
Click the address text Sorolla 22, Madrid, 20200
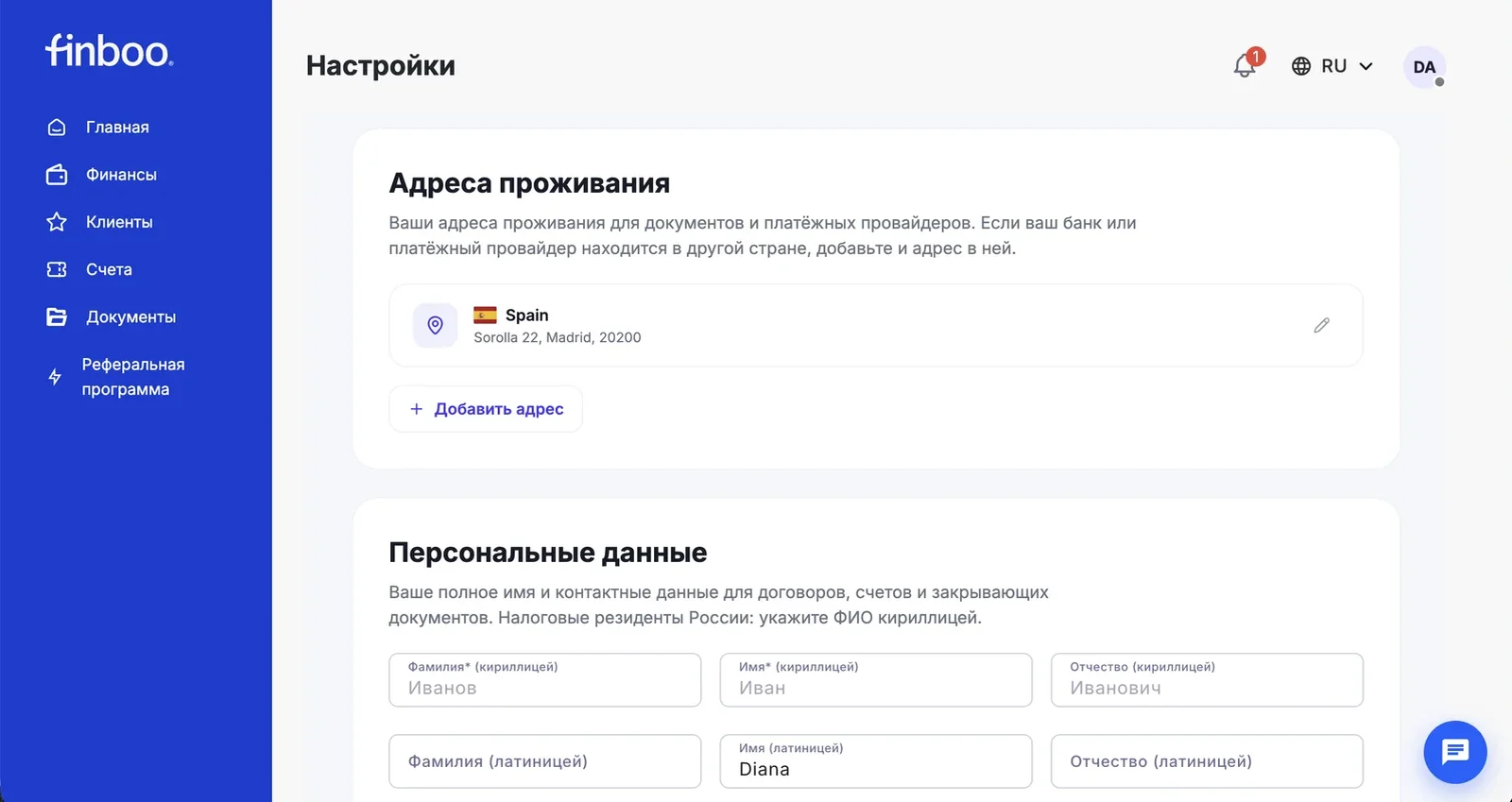click(x=558, y=337)
